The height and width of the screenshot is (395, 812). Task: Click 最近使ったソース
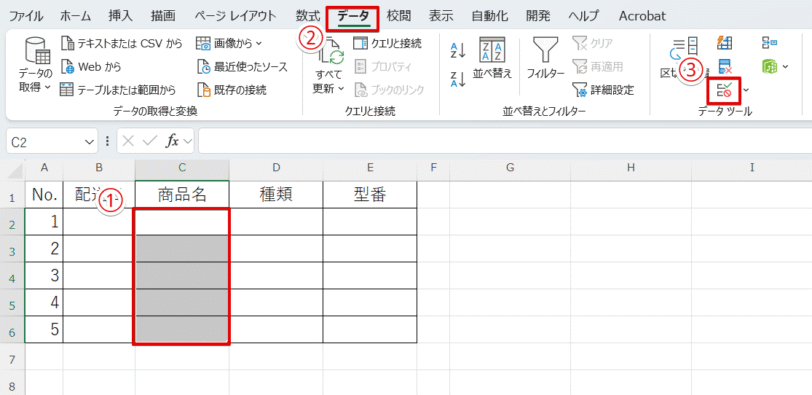pyautogui.click(x=242, y=66)
